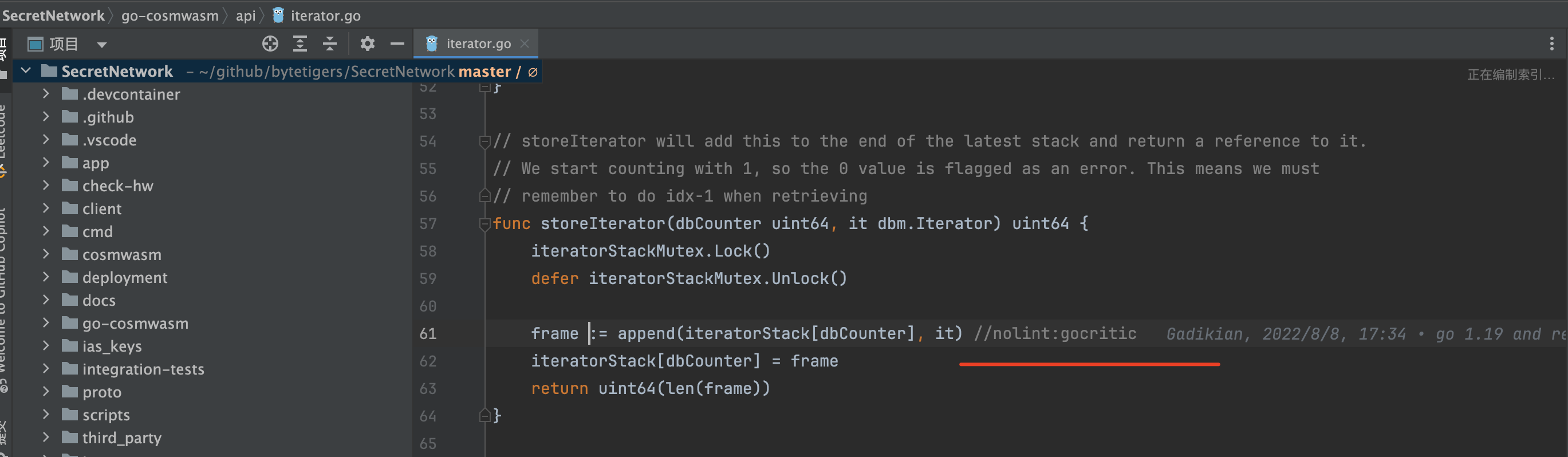Open editor tab options three-dot menu

[x=1551, y=44]
